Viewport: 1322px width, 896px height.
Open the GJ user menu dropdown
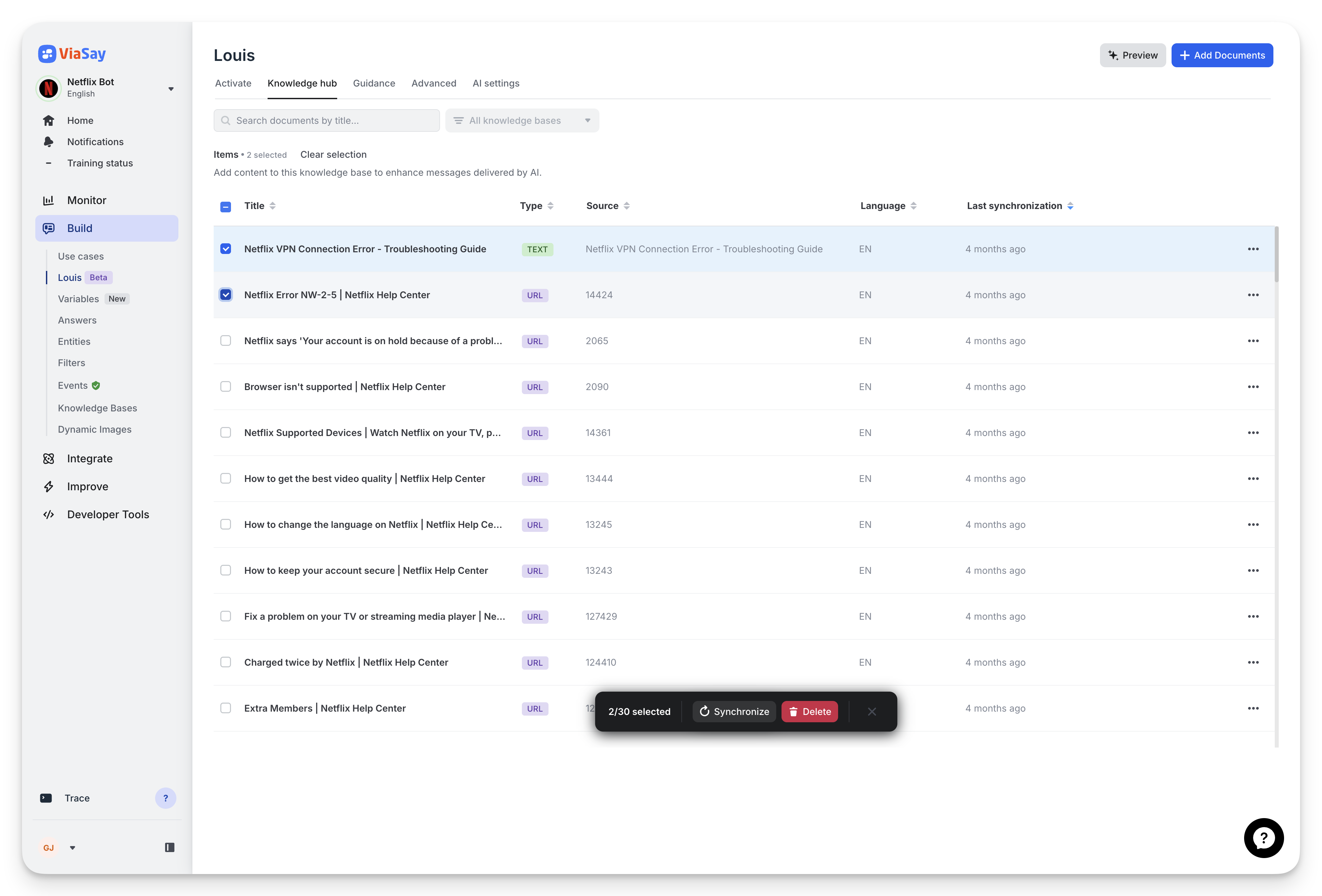click(72, 847)
